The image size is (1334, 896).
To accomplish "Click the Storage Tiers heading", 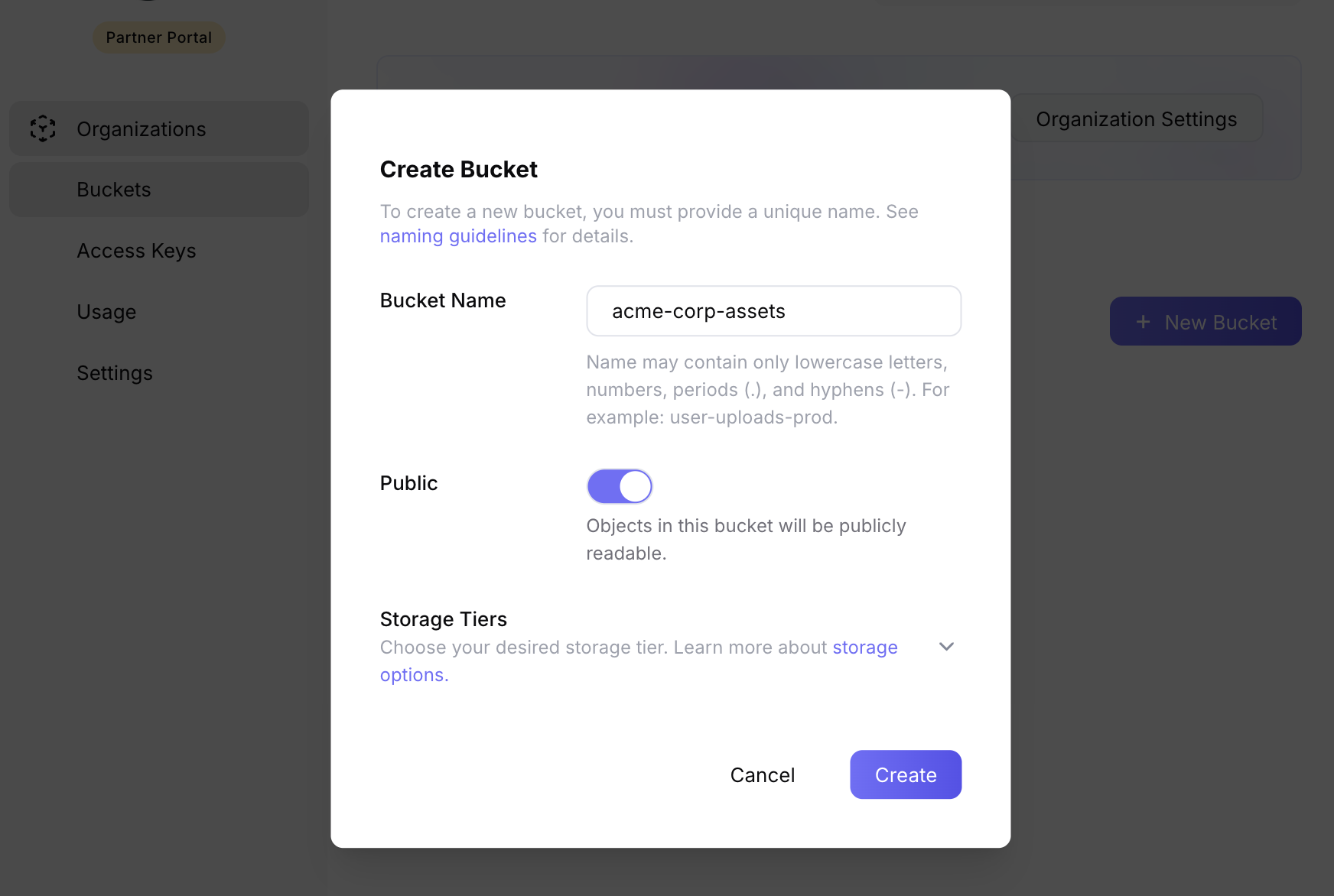I will 444,619.
